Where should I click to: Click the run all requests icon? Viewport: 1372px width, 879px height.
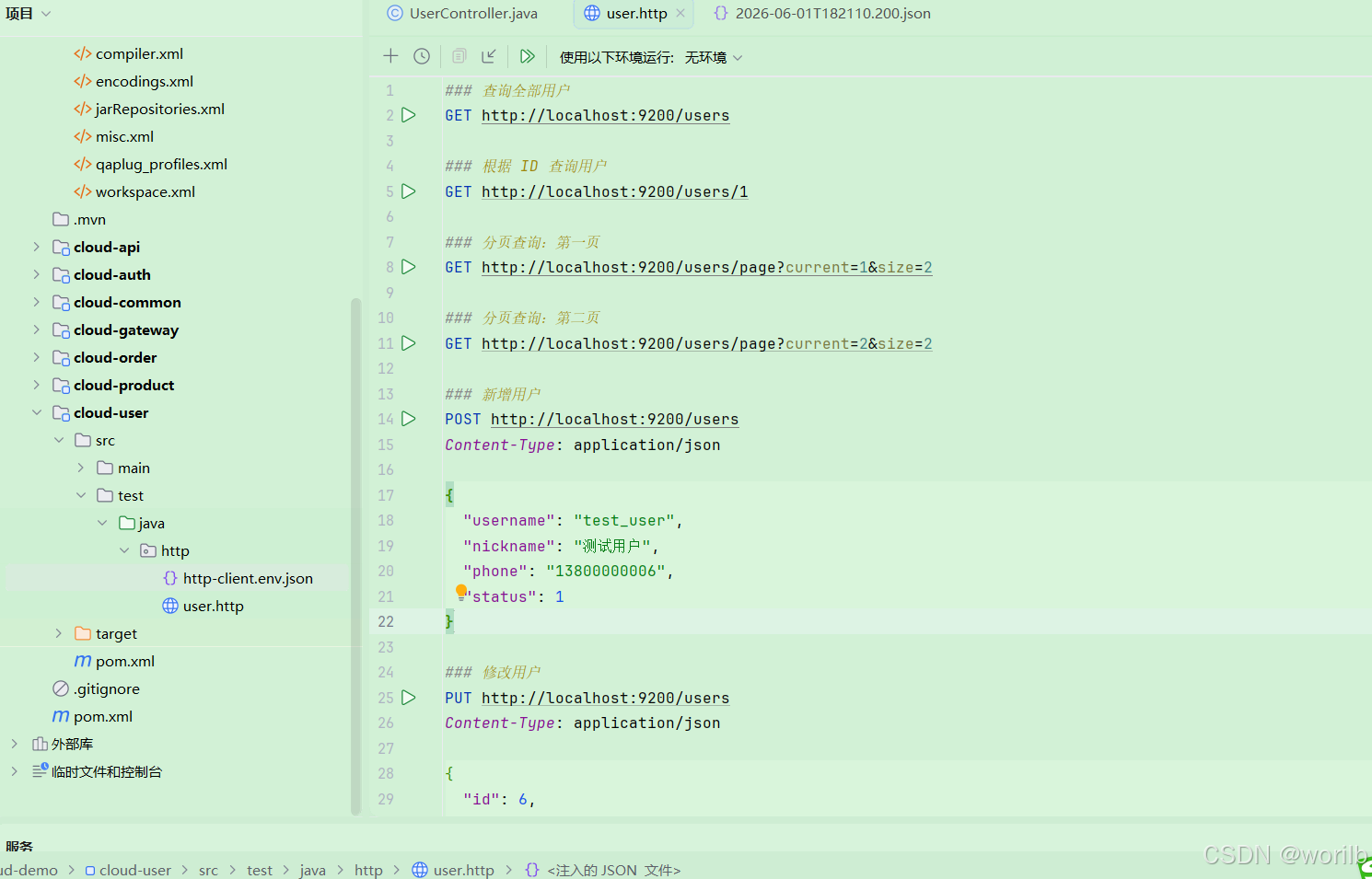coord(527,56)
